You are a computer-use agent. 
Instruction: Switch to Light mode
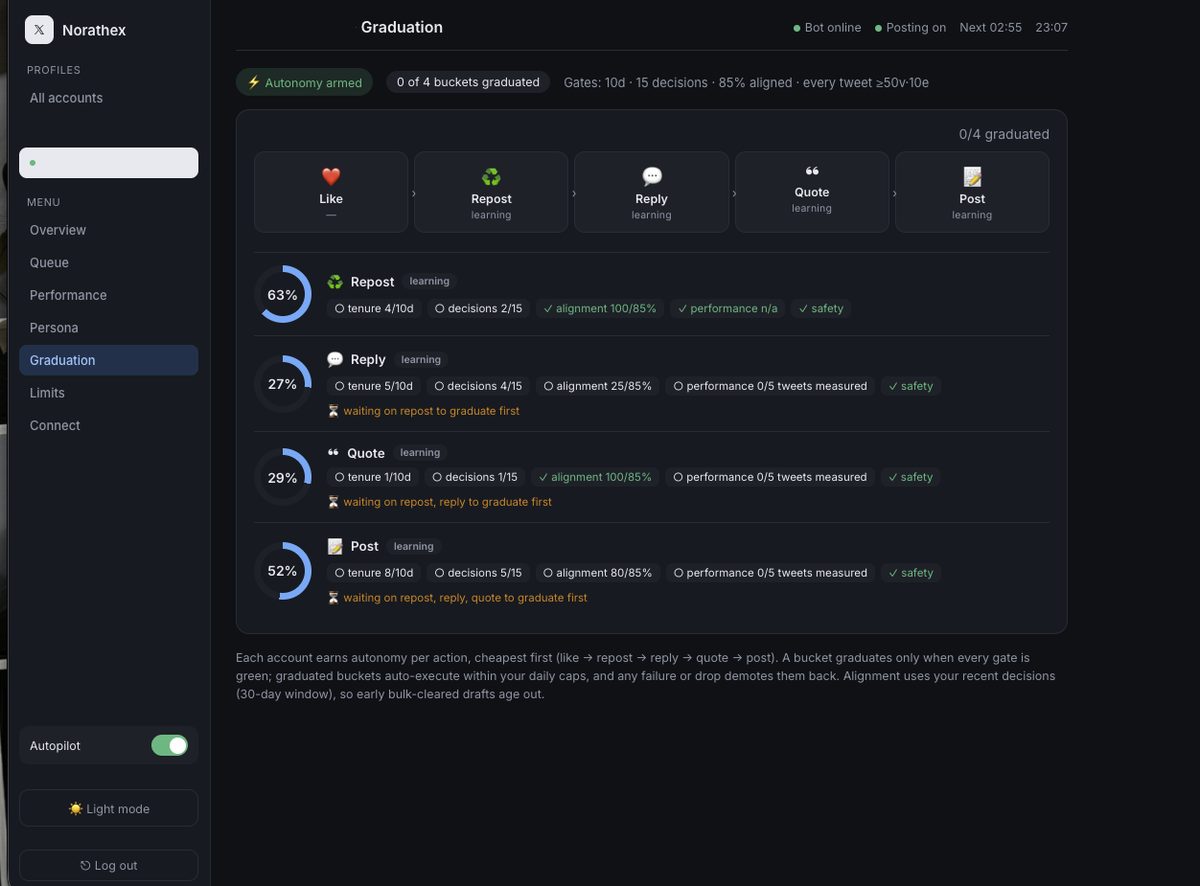(x=109, y=809)
